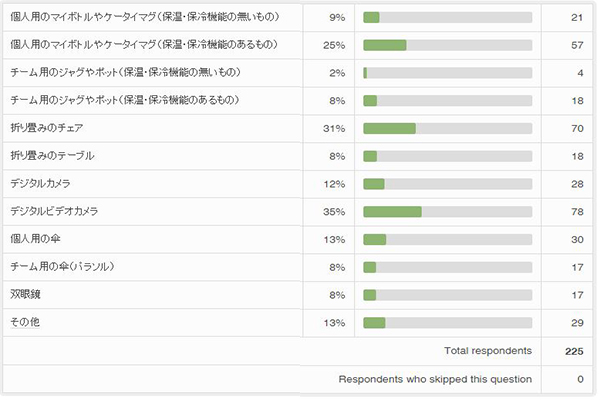Image resolution: width=600 pixels, height=400 pixels.
Task: Select the 折り畳みのチェア answer label
Action: click(44, 128)
